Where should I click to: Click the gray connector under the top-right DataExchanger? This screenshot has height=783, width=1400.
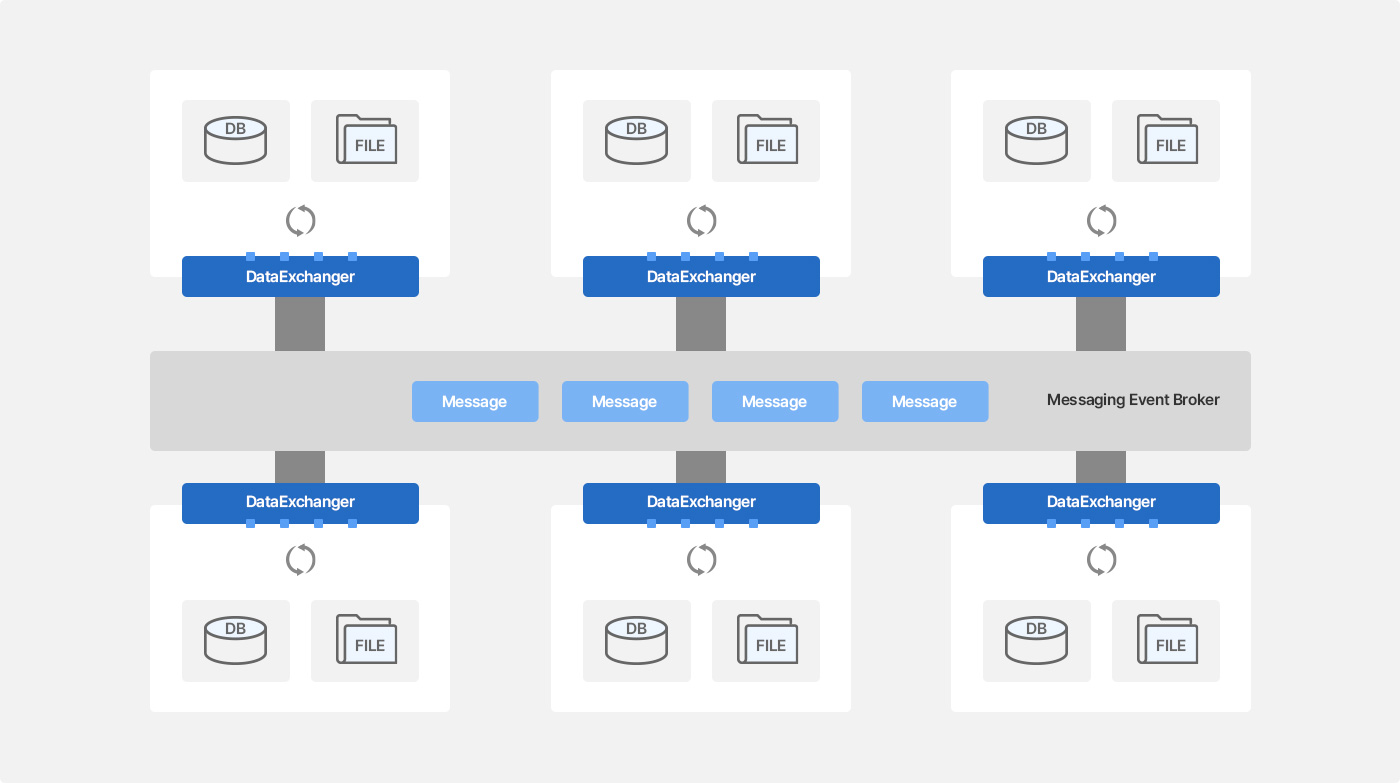coord(1101,324)
